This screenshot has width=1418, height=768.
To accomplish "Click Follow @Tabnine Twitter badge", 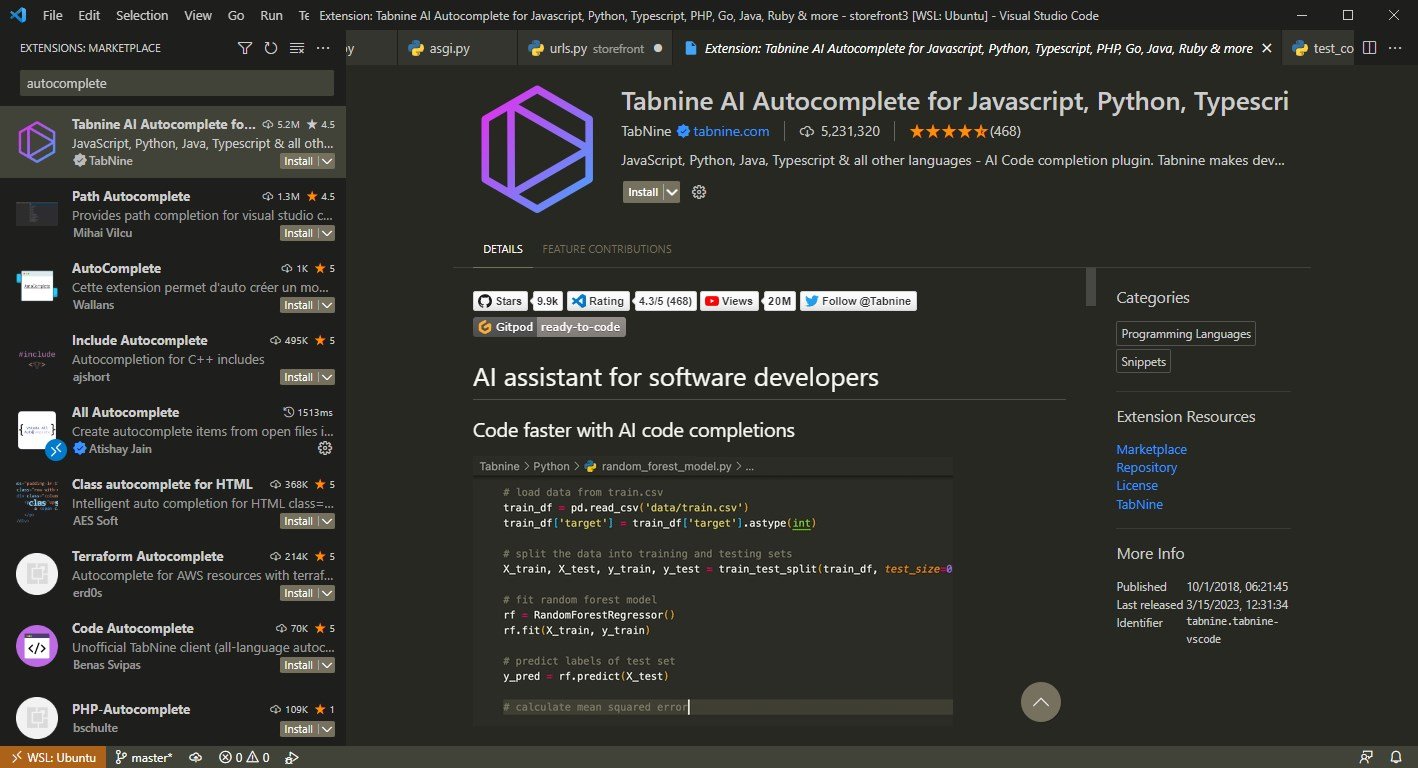I will 858,301.
